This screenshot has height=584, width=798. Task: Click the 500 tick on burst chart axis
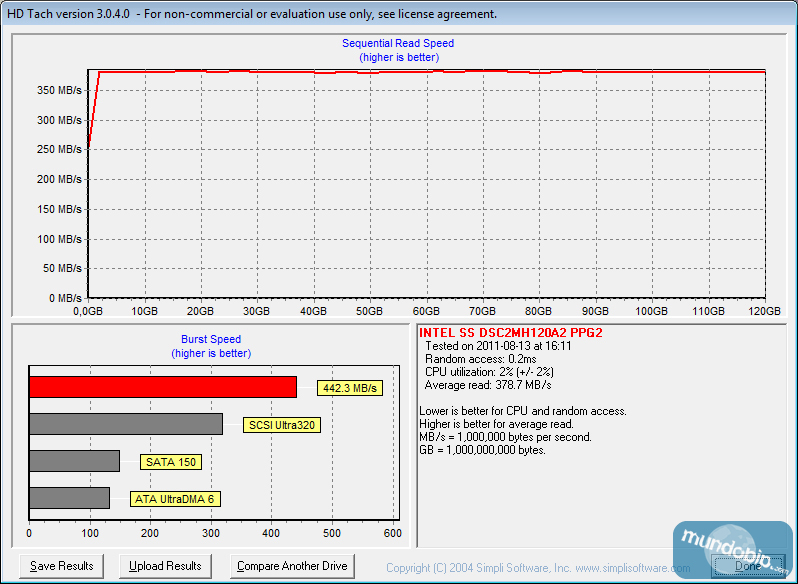[332, 534]
